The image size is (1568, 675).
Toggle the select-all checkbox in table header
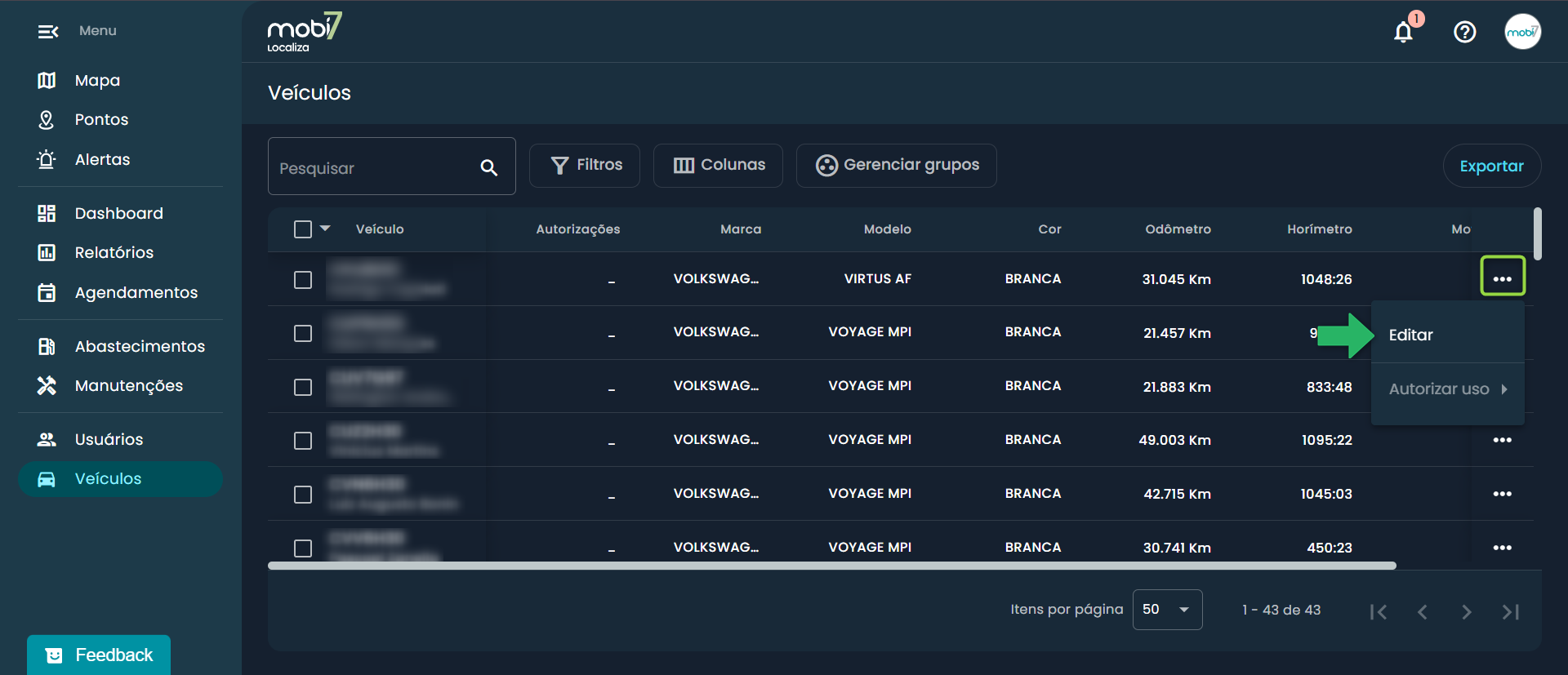coord(303,229)
